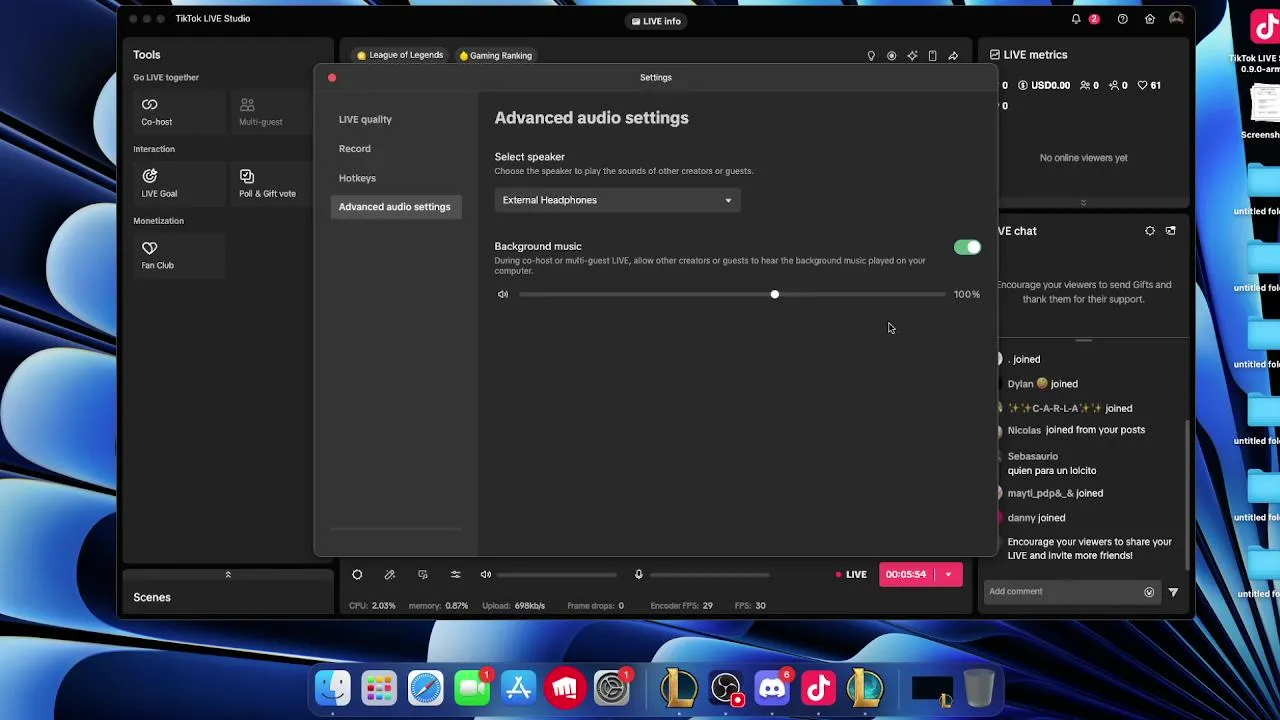
Task: Open Discord in the Dock
Action: coord(772,688)
